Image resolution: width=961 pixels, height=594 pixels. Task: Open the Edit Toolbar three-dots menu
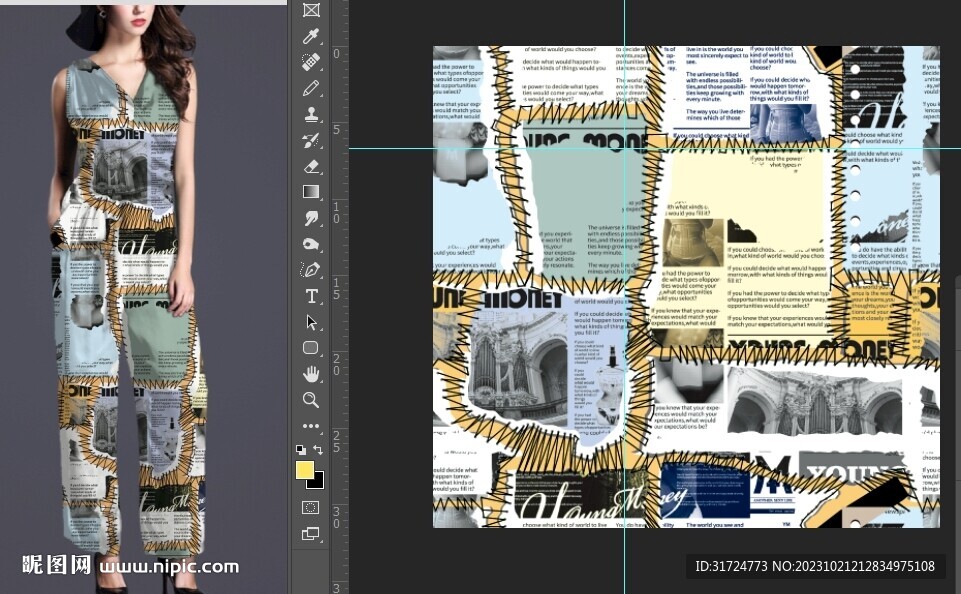311,426
